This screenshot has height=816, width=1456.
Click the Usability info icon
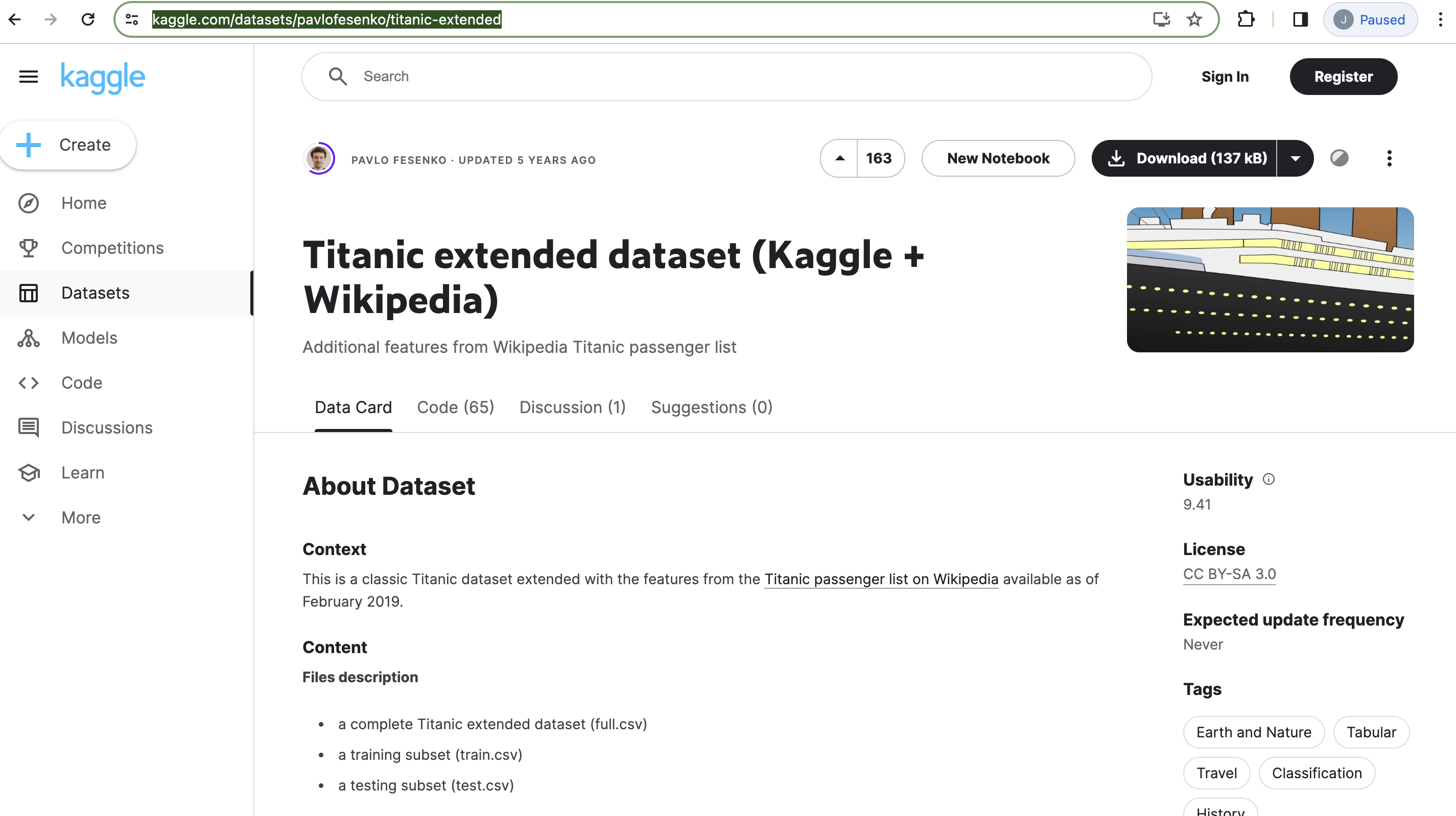[x=1269, y=480]
